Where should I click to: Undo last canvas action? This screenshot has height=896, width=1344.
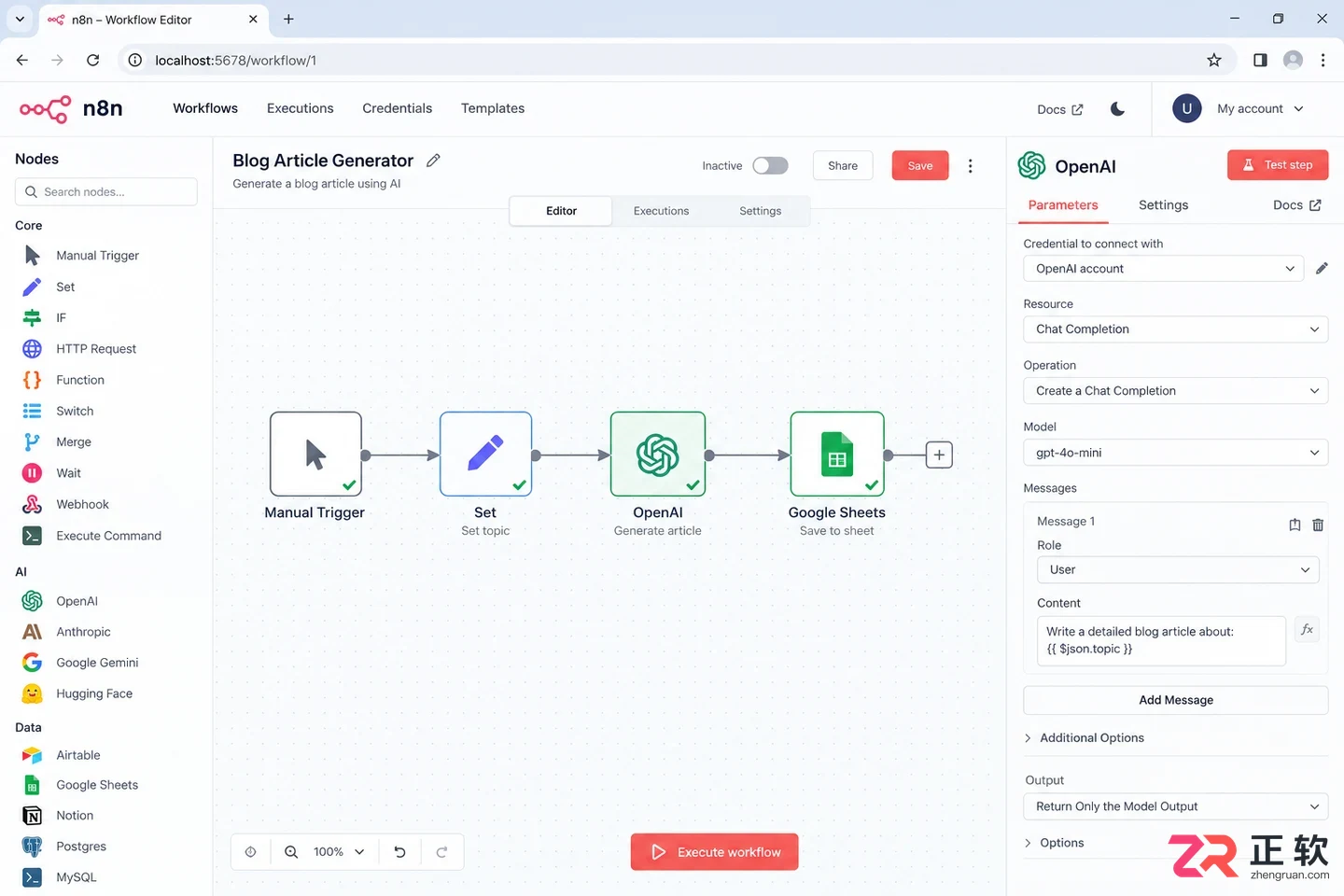pyautogui.click(x=399, y=852)
